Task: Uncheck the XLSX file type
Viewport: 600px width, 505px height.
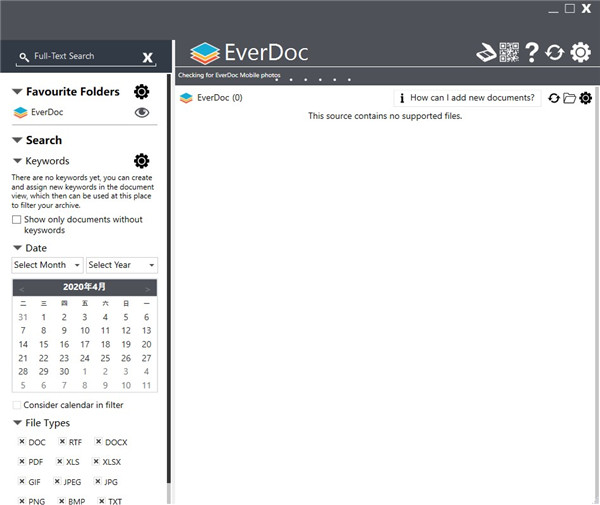Action: click(x=96, y=461)
